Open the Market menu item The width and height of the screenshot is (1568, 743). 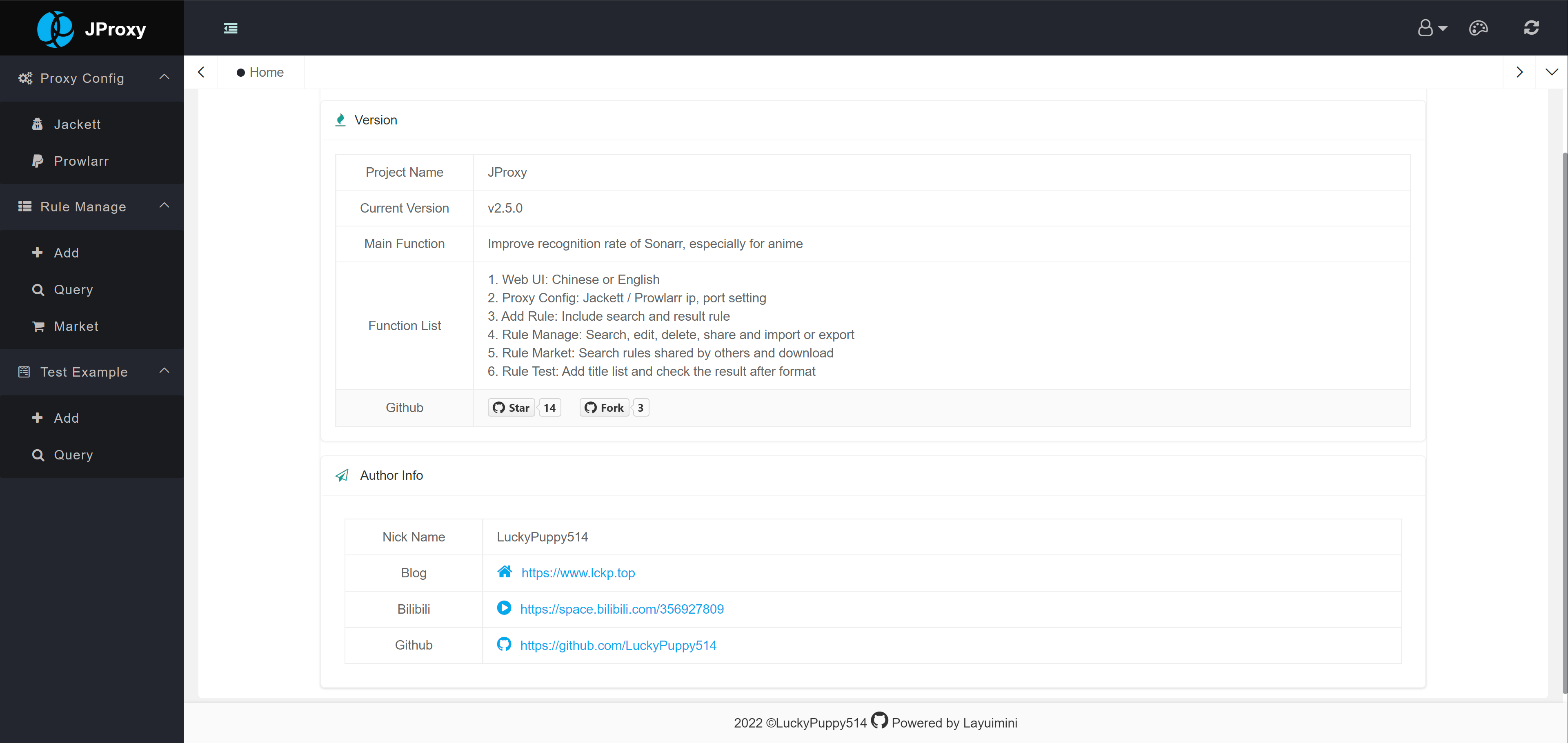(x=76, y=326)
